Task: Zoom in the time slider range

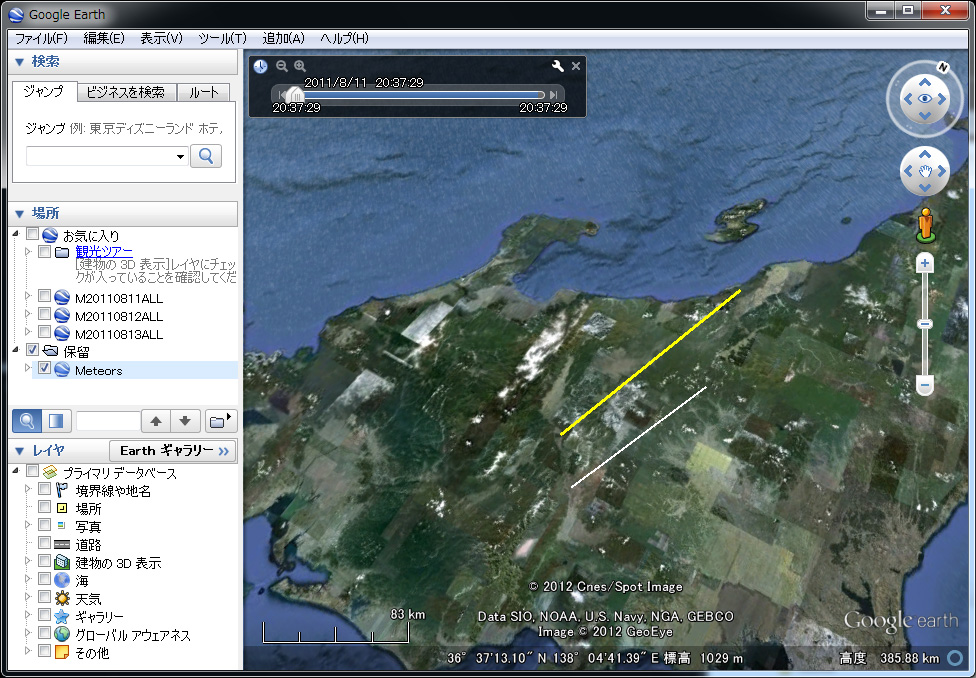Action: coord(299,66)
